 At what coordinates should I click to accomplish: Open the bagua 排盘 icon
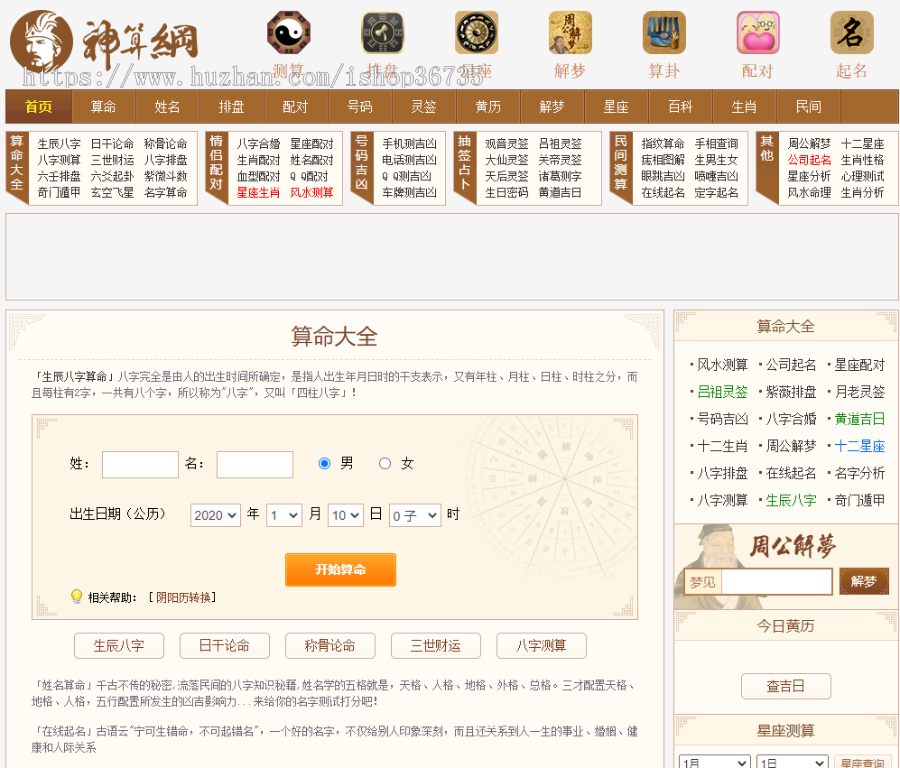[x=382, y=33]
